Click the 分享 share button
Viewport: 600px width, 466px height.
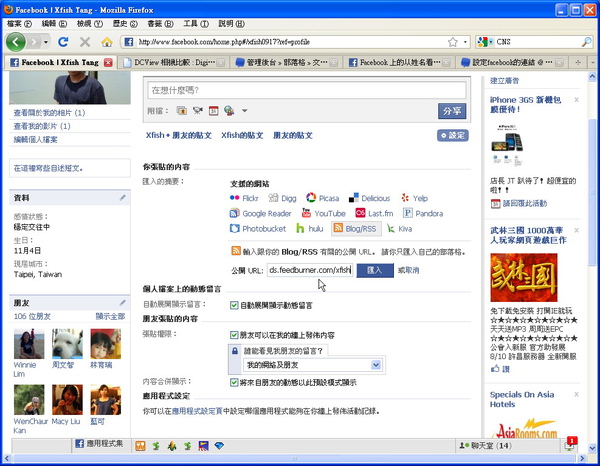pyautogui.click(x=452, y=111)
